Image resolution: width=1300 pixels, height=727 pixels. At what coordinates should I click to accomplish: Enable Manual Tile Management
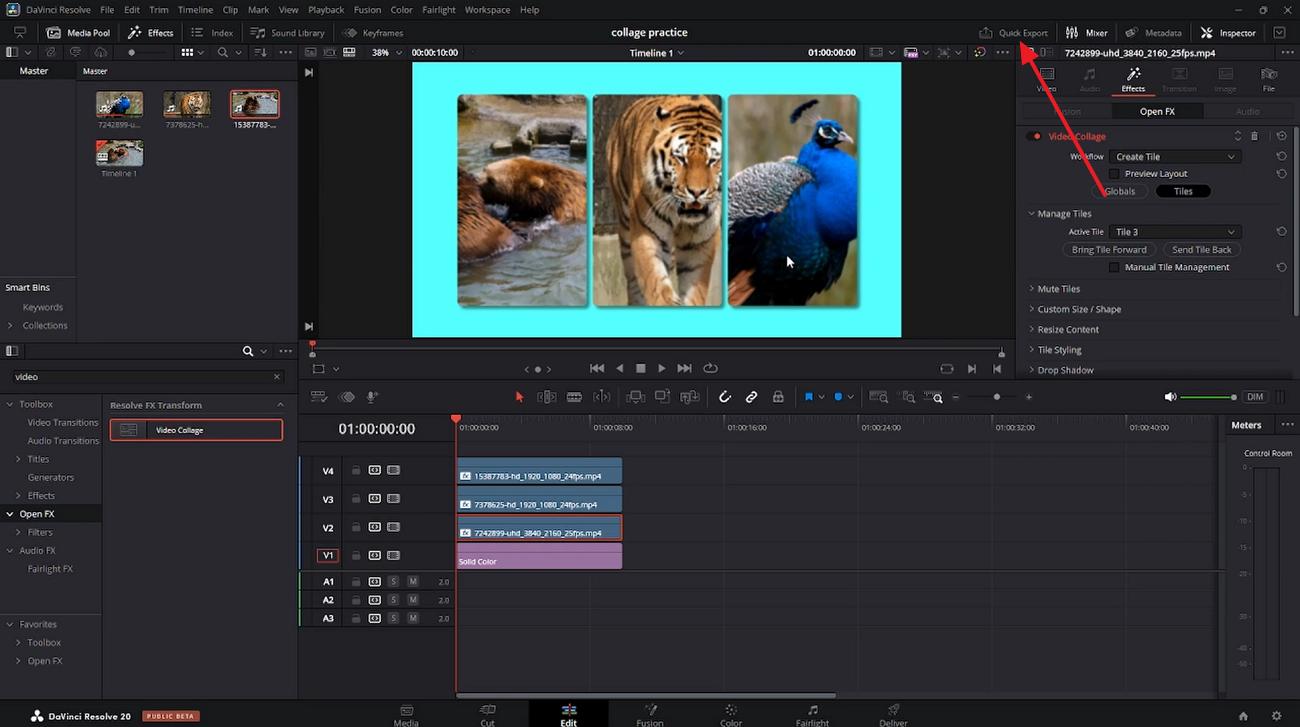coord(1114,267)
